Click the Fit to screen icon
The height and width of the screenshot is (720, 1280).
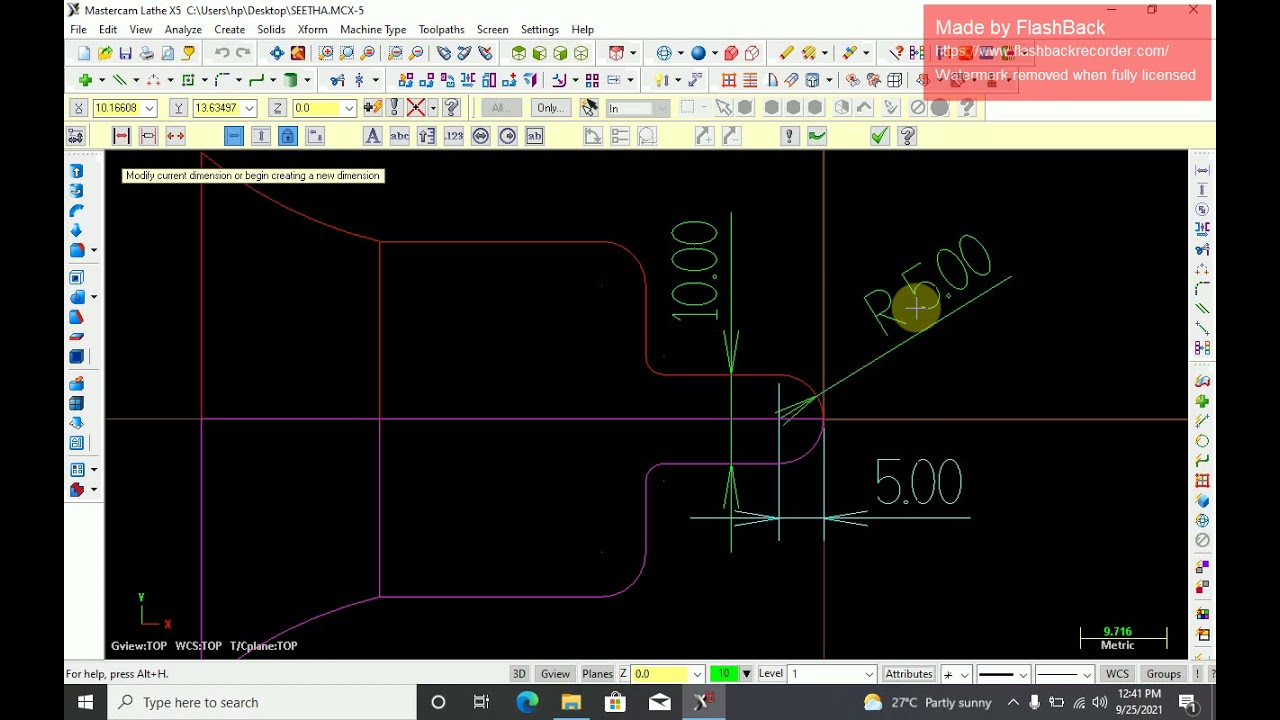tap(277, 53)
